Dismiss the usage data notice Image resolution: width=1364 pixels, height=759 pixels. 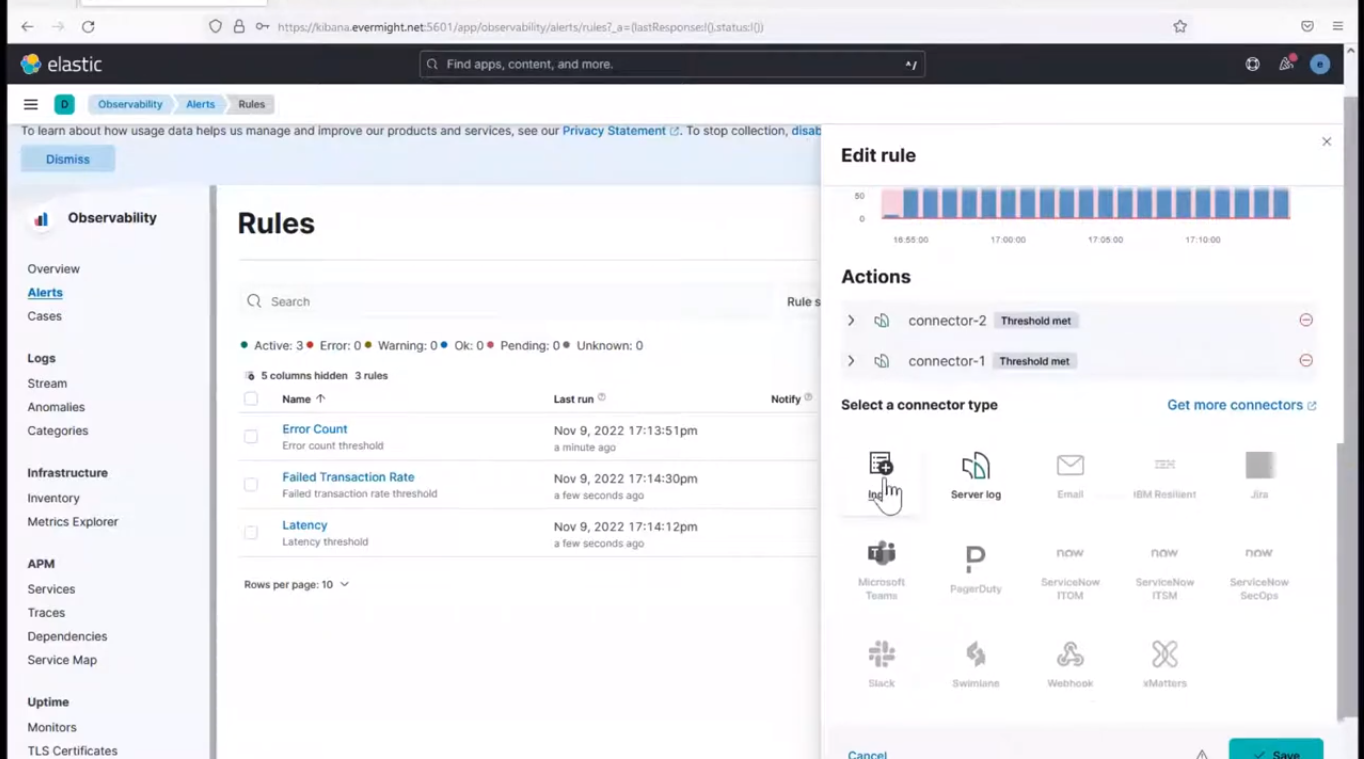(x=68, y=159)
